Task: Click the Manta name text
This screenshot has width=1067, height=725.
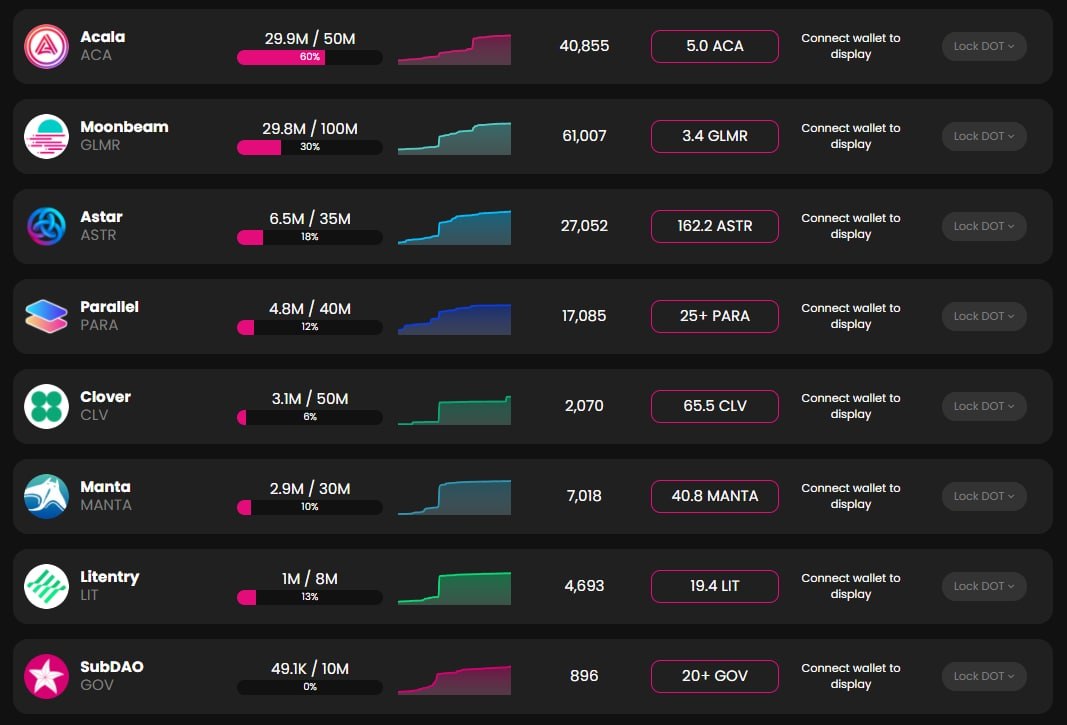Action: [x=105, y=487]
